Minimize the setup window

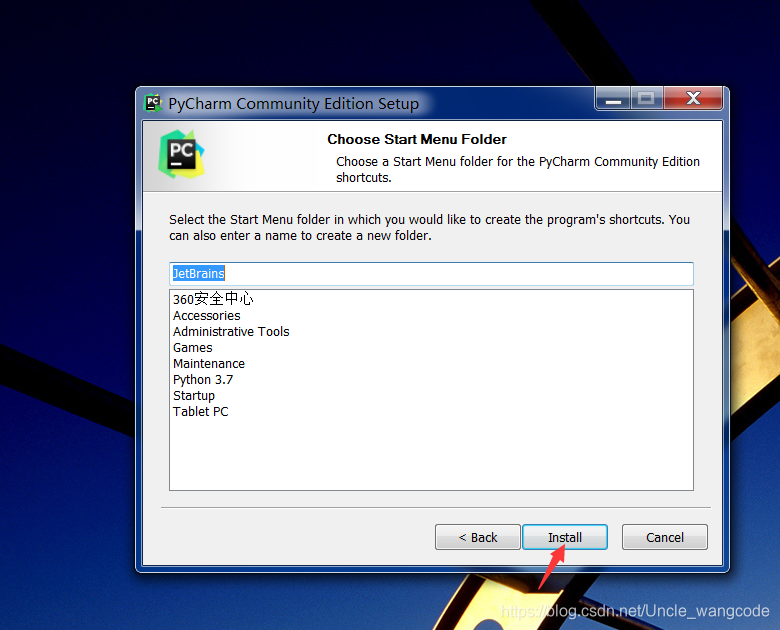(613, 98)
